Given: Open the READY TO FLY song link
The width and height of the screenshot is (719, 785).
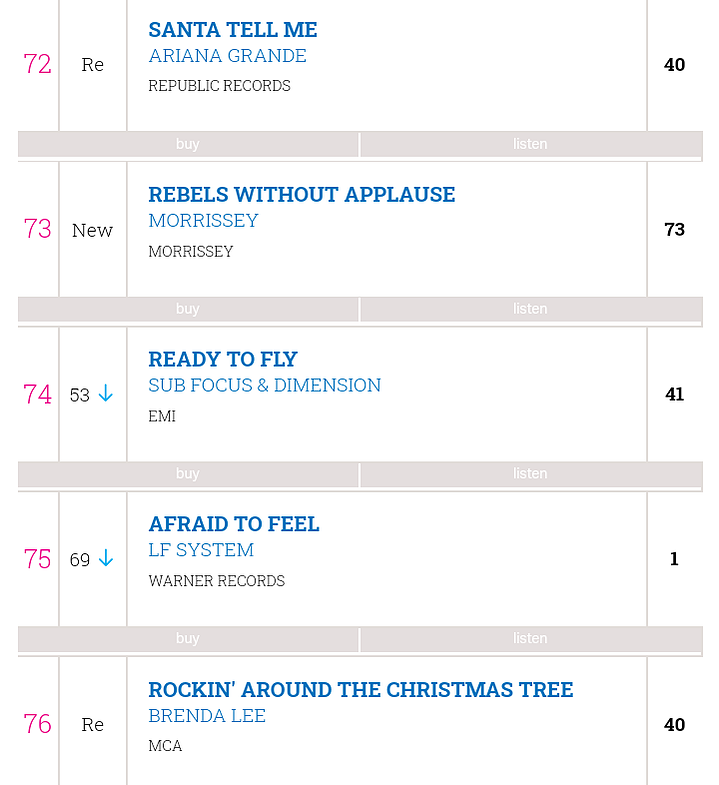Looking at the screenshot, I should (223, 359).
